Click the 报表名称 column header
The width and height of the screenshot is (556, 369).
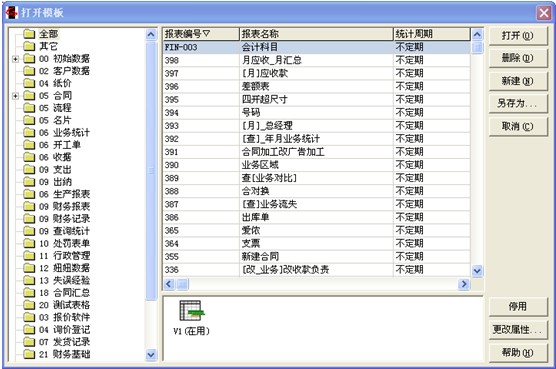[x=316, y=34]
